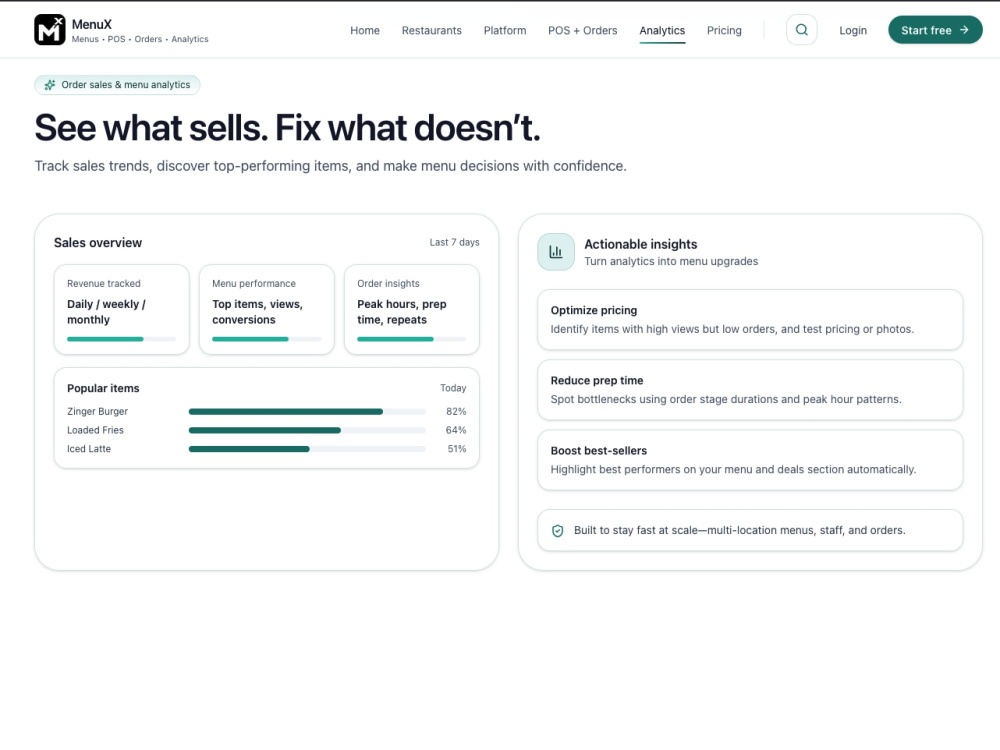Click the 'Sales overview' heading
1000x750 pixels.
pyautogui.click(x=98, y=243)
